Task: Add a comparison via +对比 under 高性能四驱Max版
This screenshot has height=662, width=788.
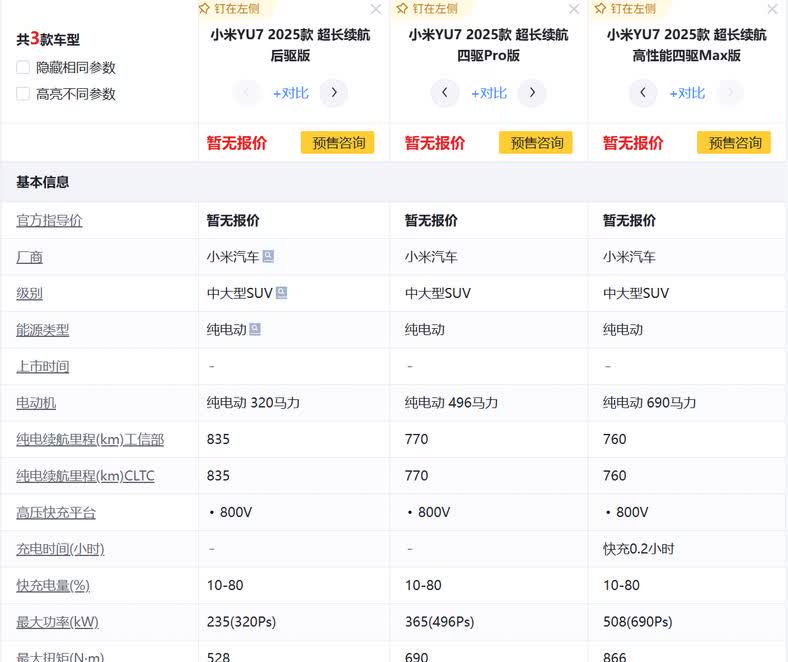Action: click(687, 93)
